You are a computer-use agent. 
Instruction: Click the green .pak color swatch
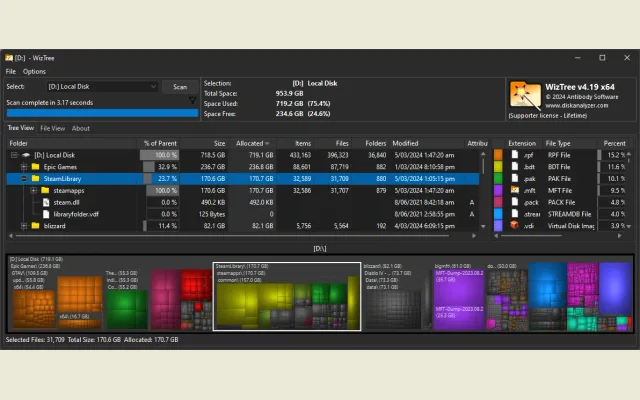(498, 178)
